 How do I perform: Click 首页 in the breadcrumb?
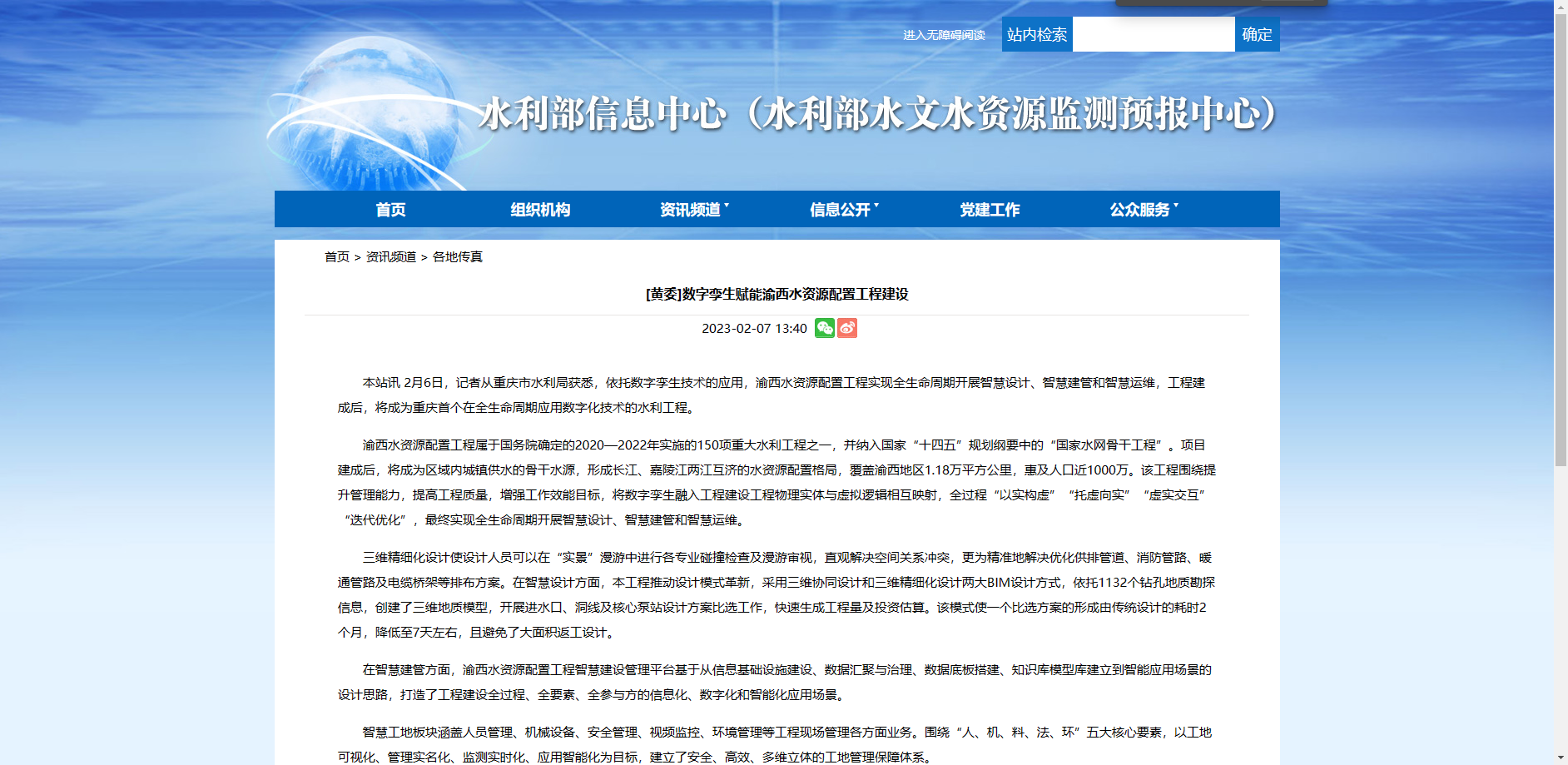pos(337,256)
